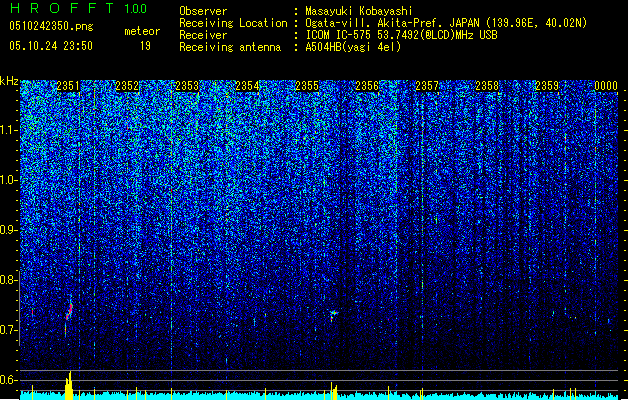Click the star-shaped meteor echo near 2355
The width and height of the screenshot is (629, 400).
[x=333, y=313]
